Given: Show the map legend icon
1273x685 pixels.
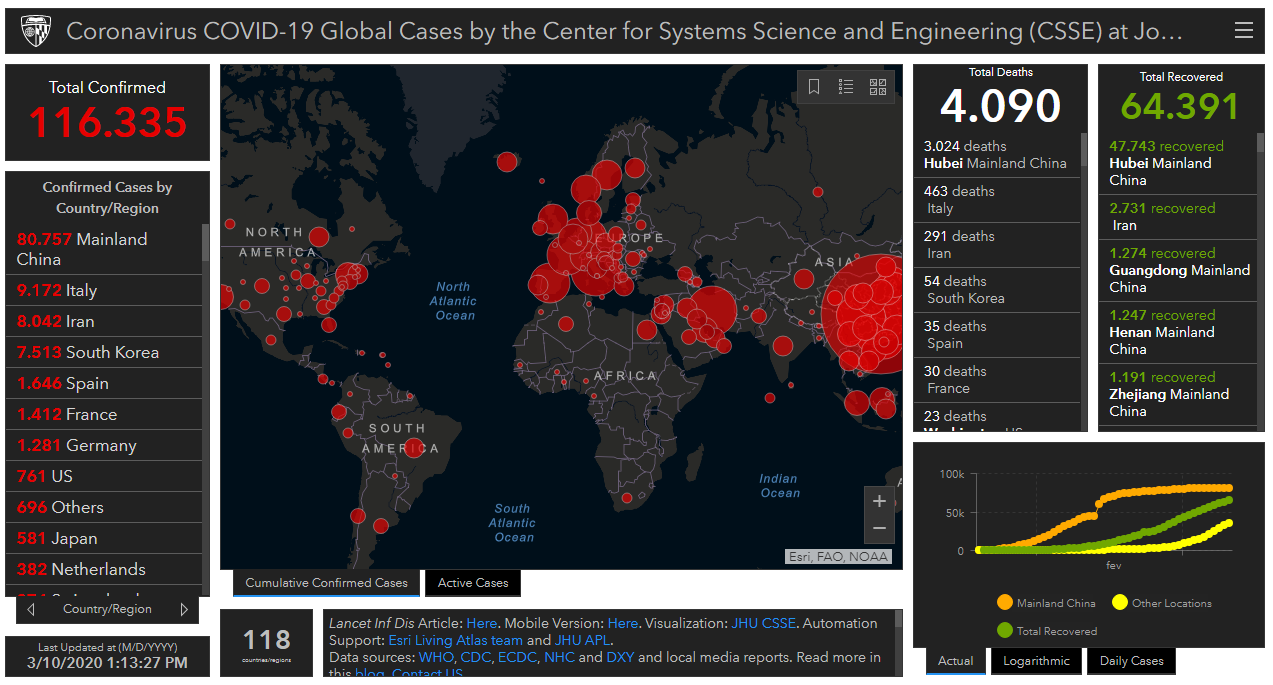Looking at the screenshot, I should [846, 87].
